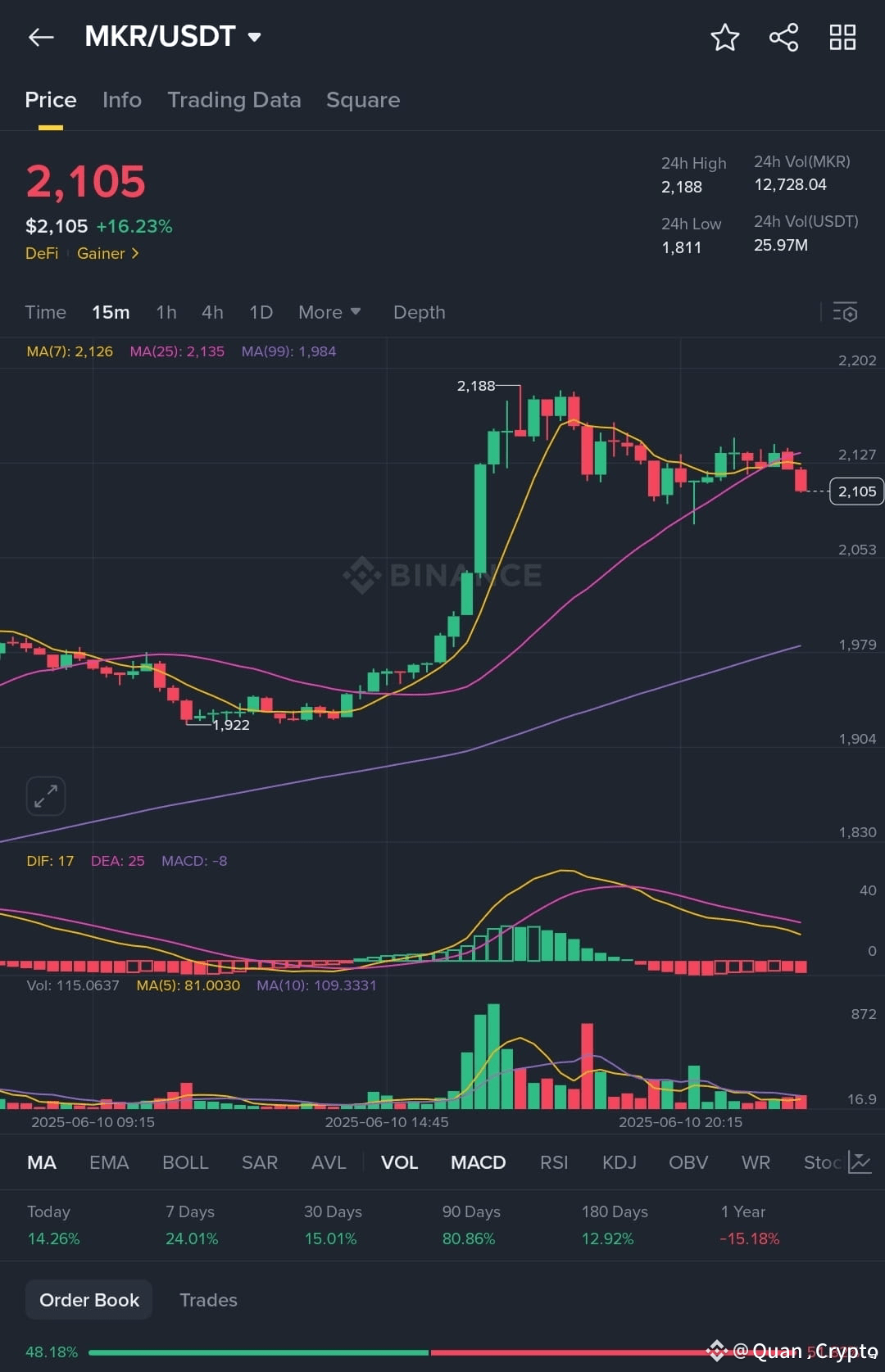Select the 15m chart interval
The width and height of the screenshot is (885, 1372).
pyautogui.click(x=111, y=312)
